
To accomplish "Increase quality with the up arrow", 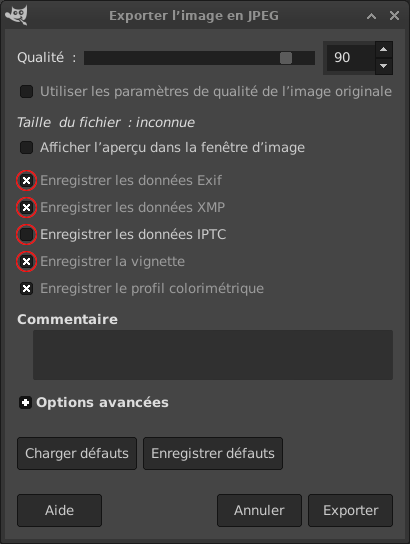I will click(x=383, y=50).
